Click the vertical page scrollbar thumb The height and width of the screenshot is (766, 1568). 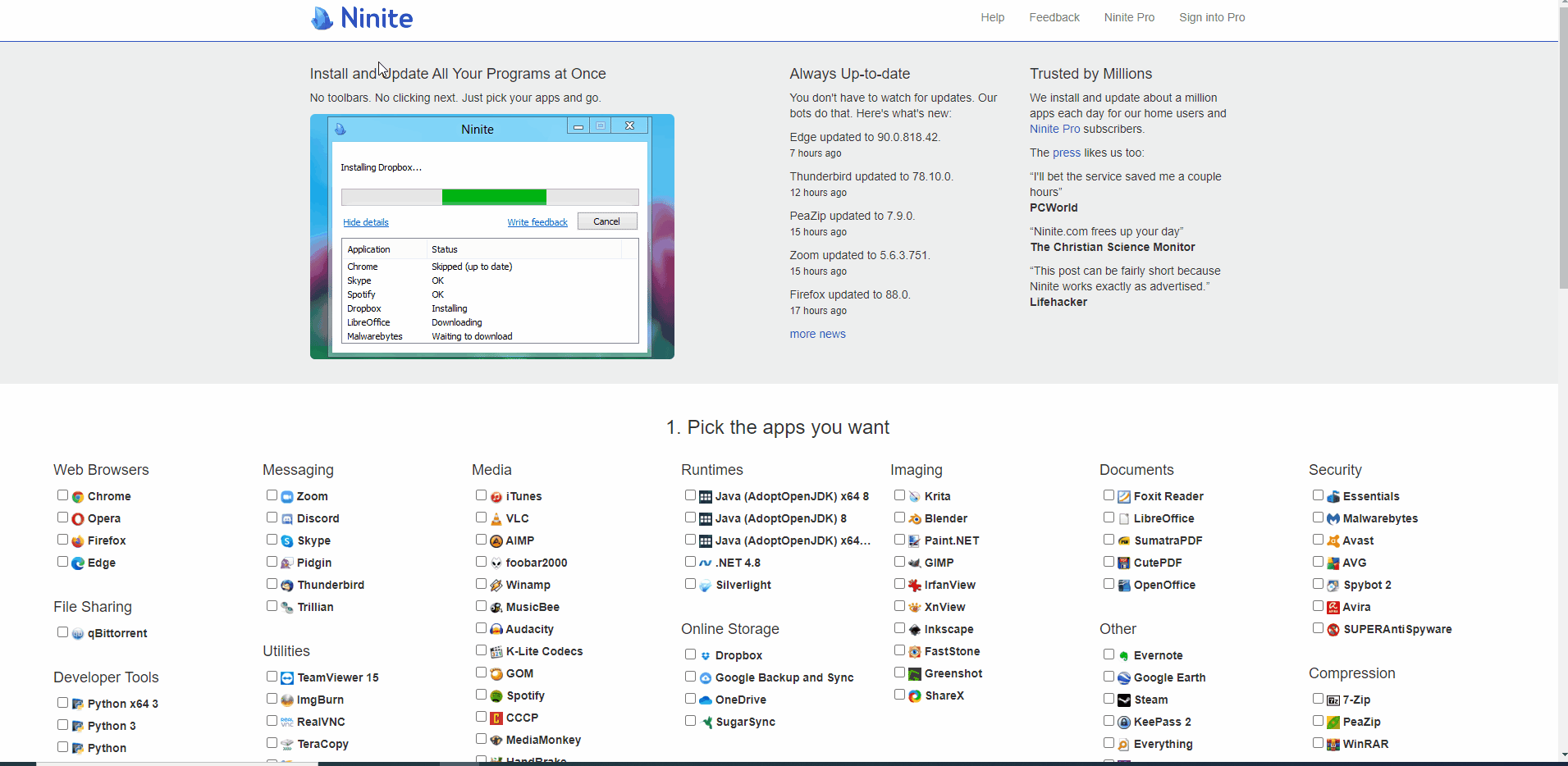1563,148
